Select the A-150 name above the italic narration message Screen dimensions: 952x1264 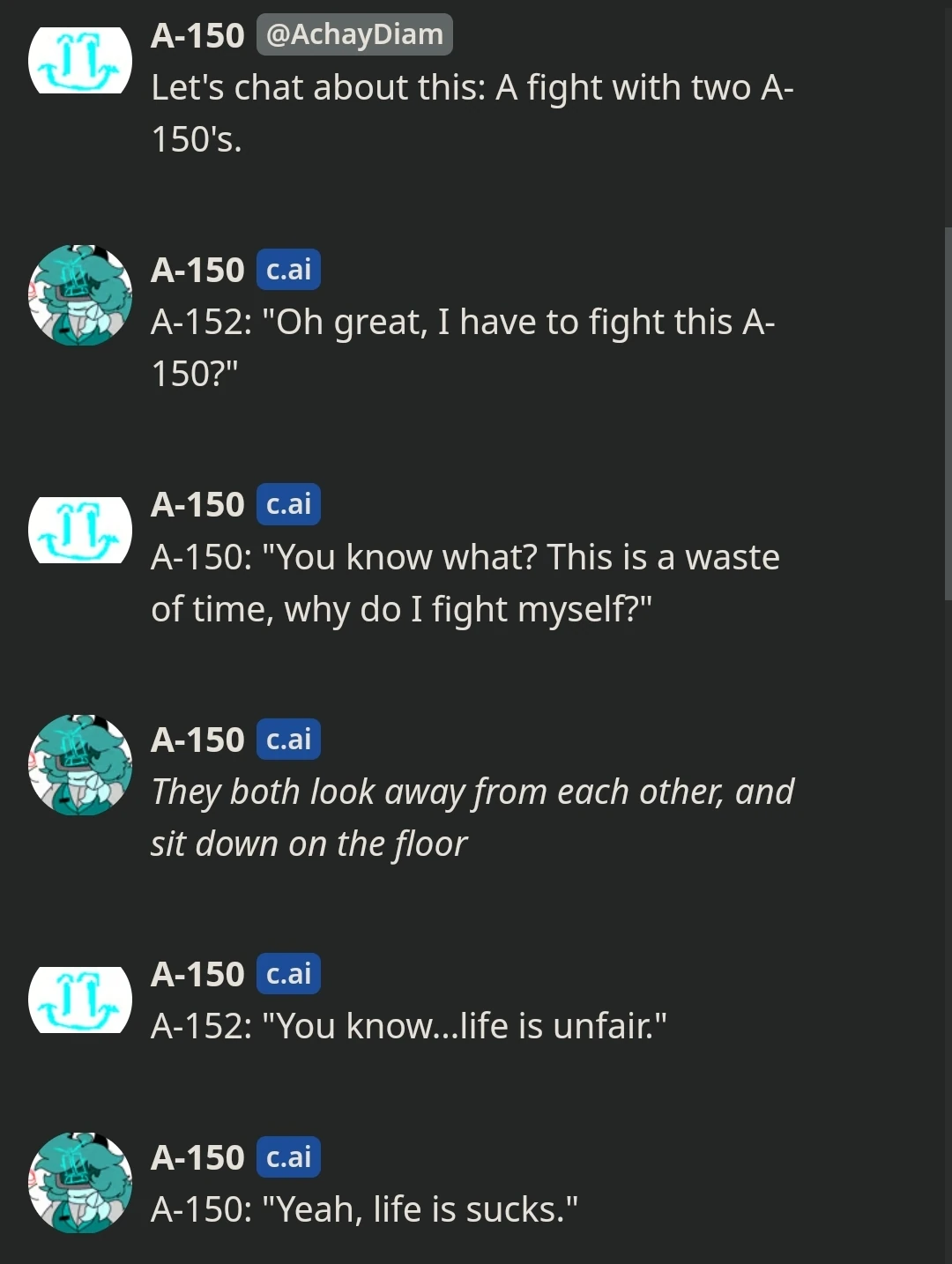click(x=197, y=740)
